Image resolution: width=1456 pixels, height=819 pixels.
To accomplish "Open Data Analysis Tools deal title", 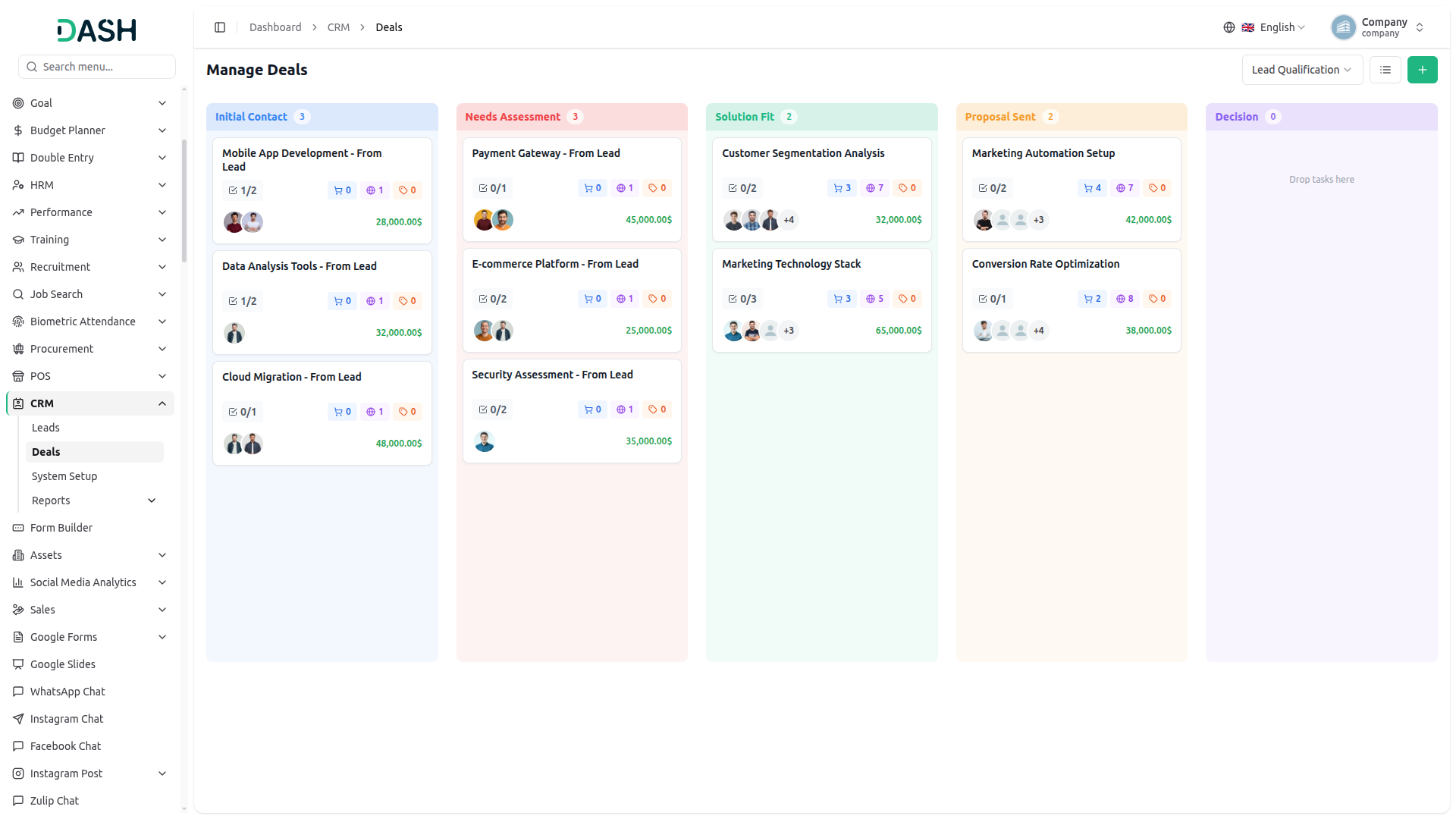I will (x=299, y=266).
